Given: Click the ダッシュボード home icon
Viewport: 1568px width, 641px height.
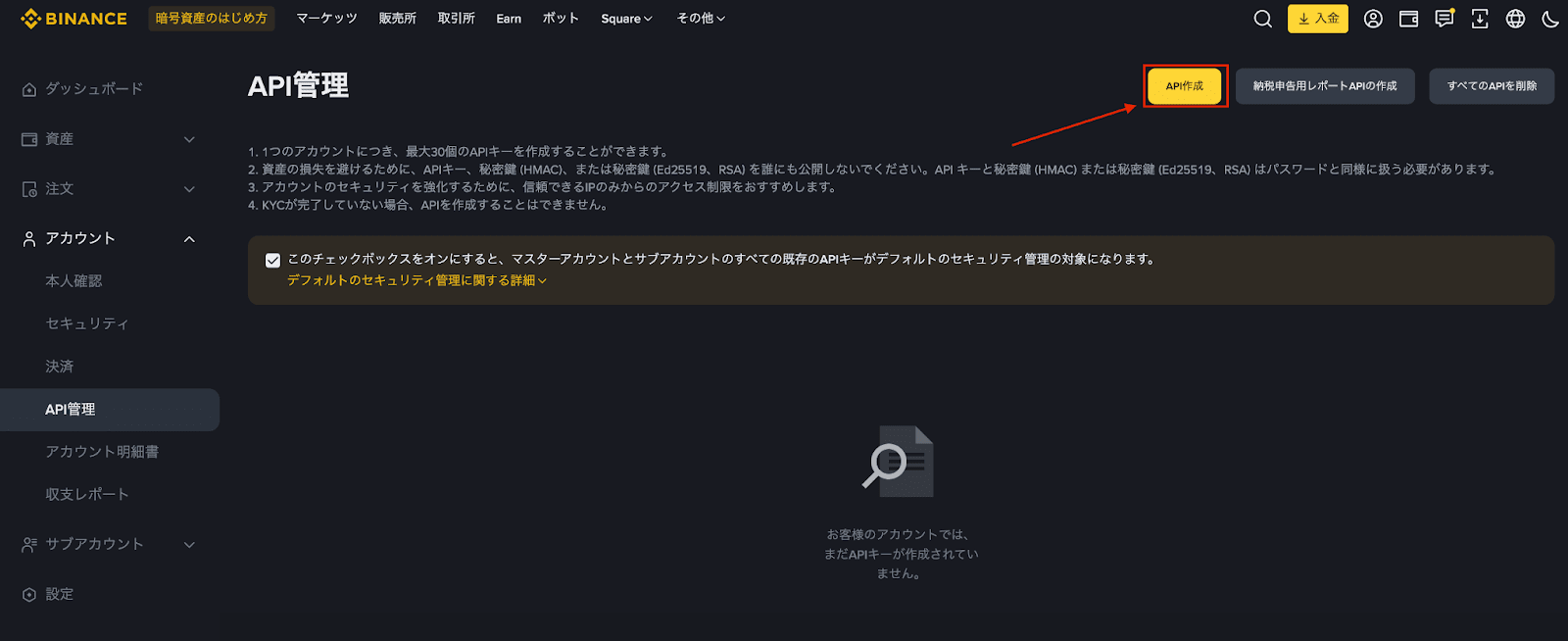Looking at the screenshot, I should 29,89.
